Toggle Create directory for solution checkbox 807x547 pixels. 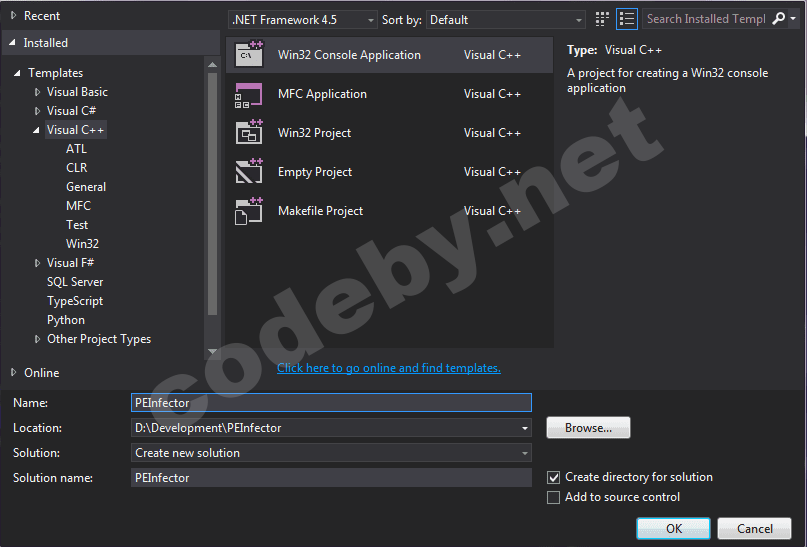point(553,478)
